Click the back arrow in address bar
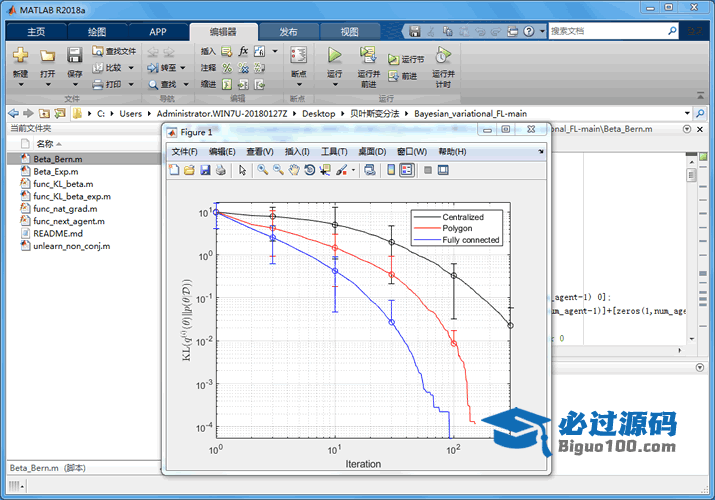 [x=14, y=113]
